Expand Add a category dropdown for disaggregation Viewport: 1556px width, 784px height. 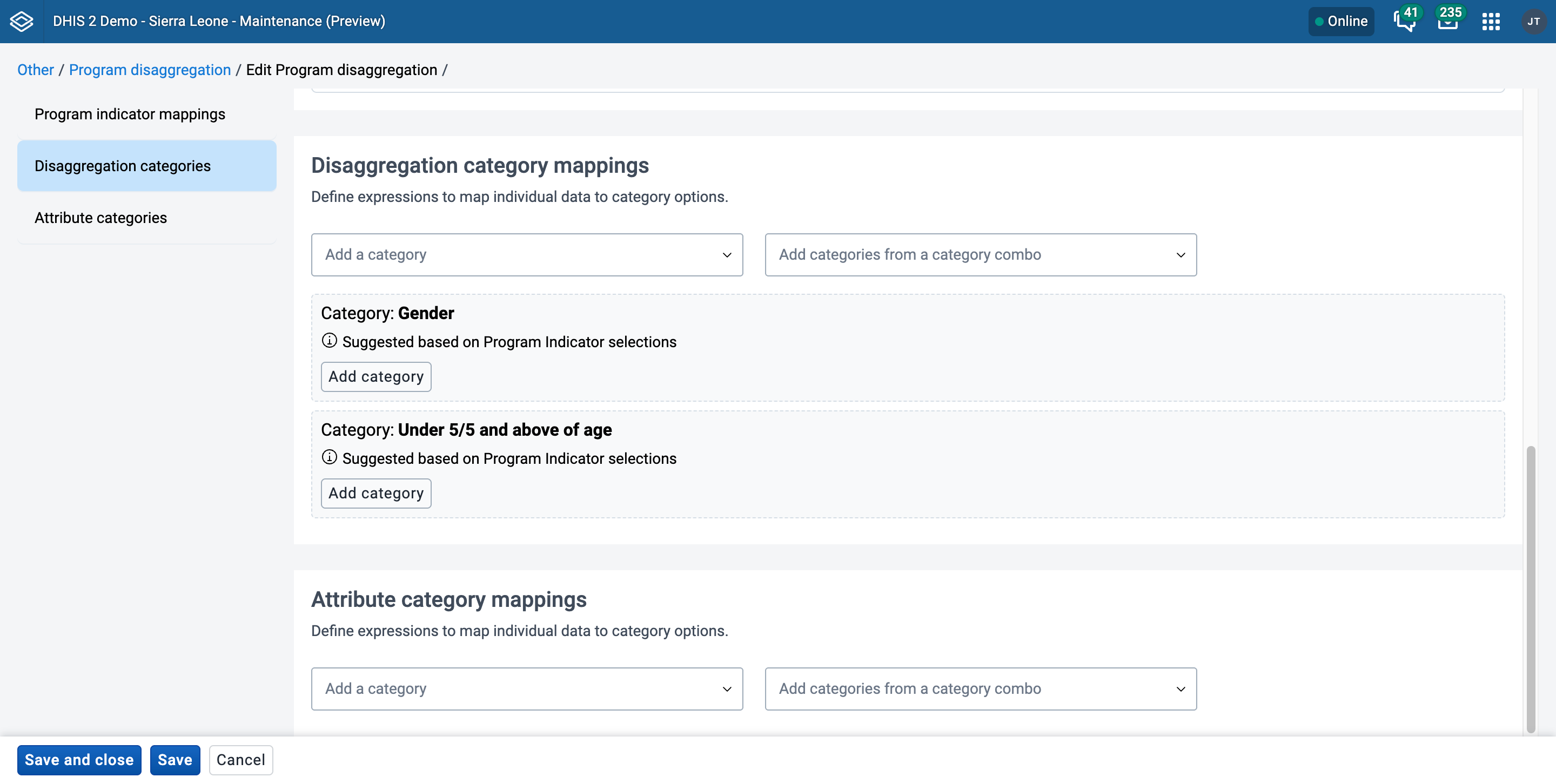point(527,255)
